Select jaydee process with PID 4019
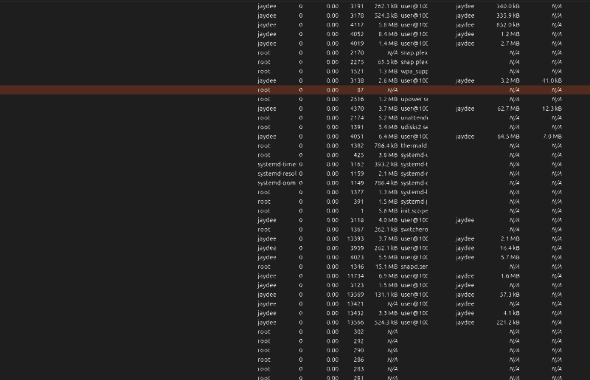 295,43
